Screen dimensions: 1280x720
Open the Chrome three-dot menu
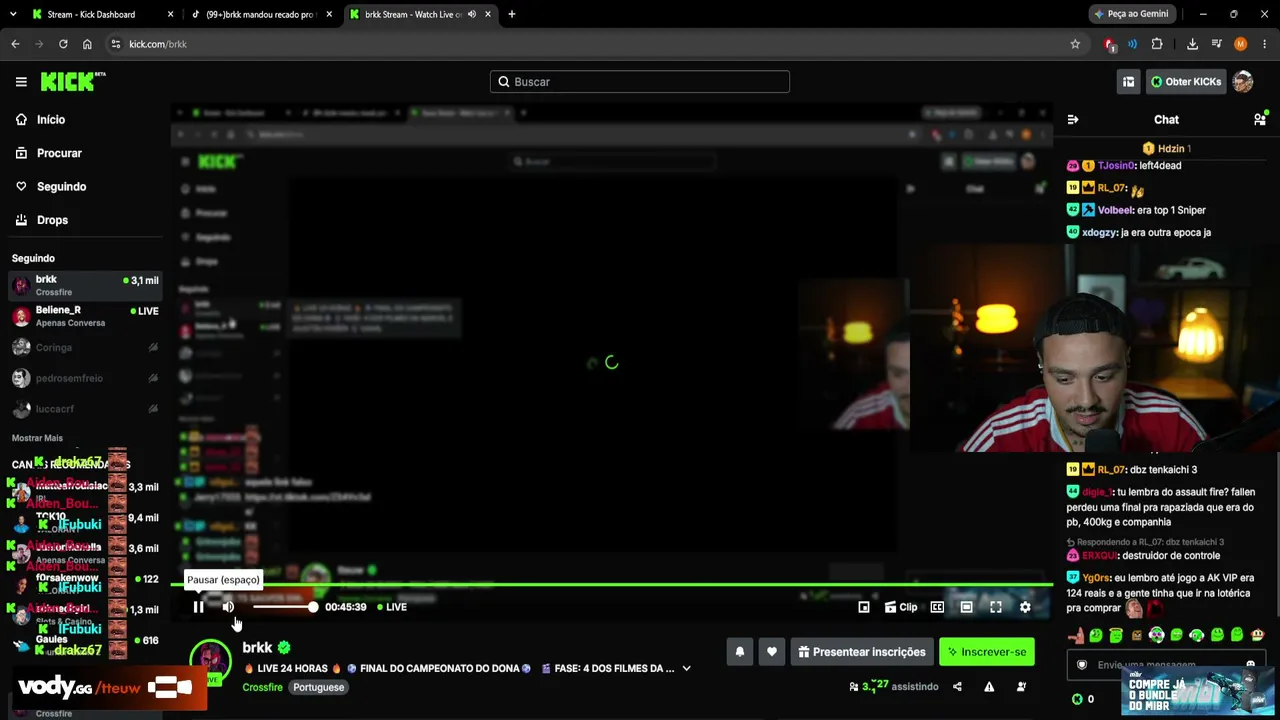(x=1265, y=44)
